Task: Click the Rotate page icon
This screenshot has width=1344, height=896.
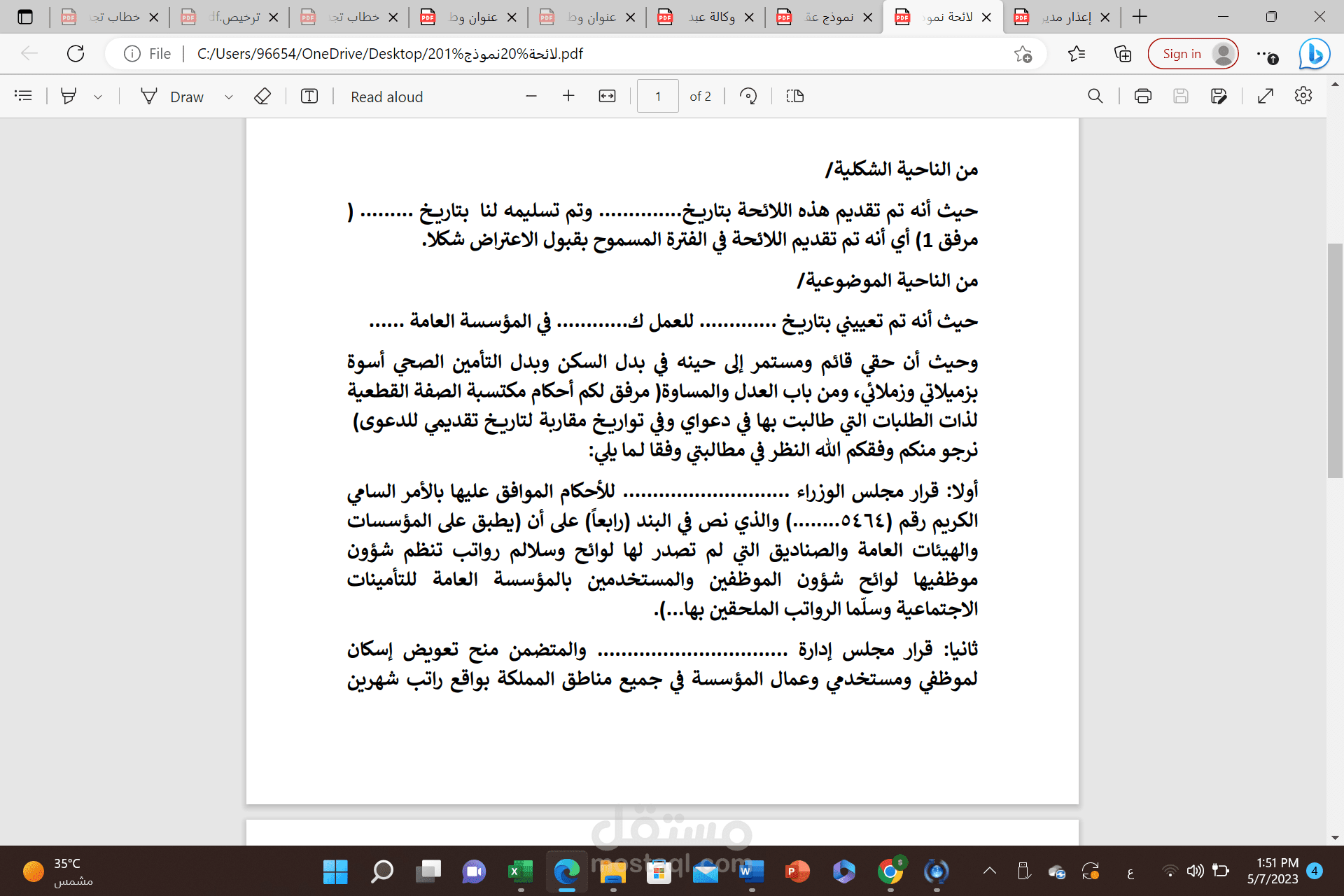Action: click(748, 97)
